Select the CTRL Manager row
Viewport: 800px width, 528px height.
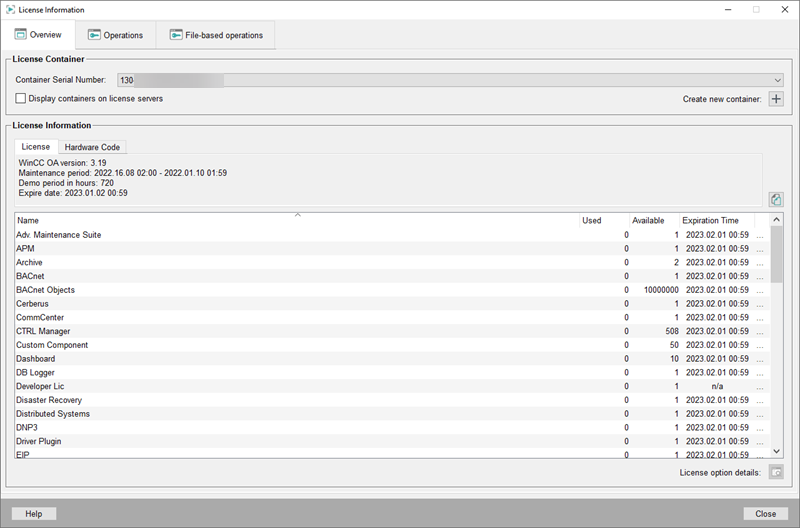(x=392, y=331)
